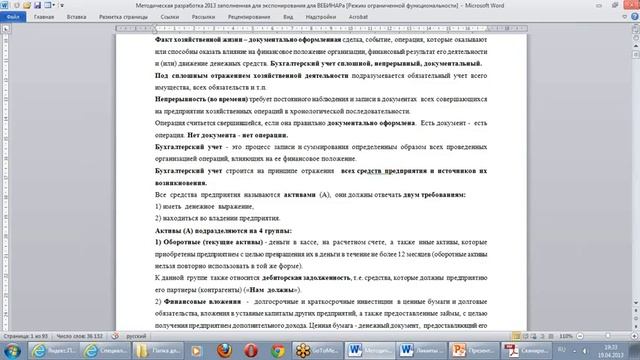
Task: Show hidden tray icons arrow
Action: tap(574, 351)
